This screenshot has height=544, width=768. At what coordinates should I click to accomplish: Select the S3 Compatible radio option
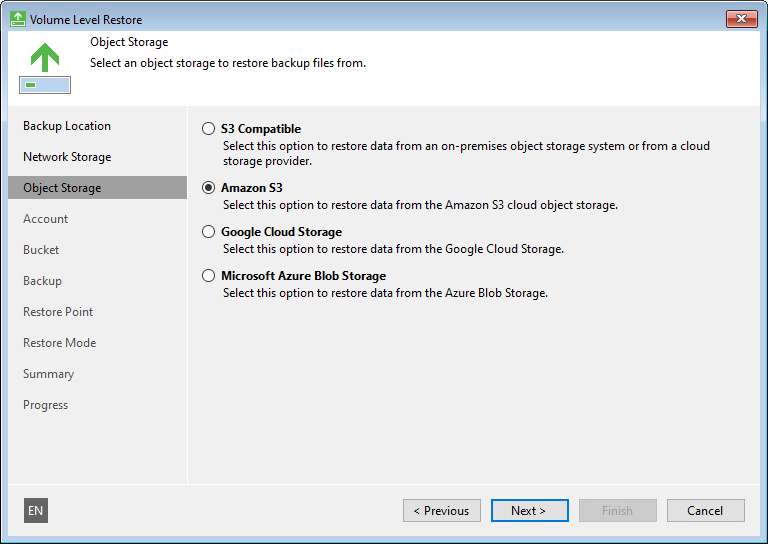(x=209, y=129)
